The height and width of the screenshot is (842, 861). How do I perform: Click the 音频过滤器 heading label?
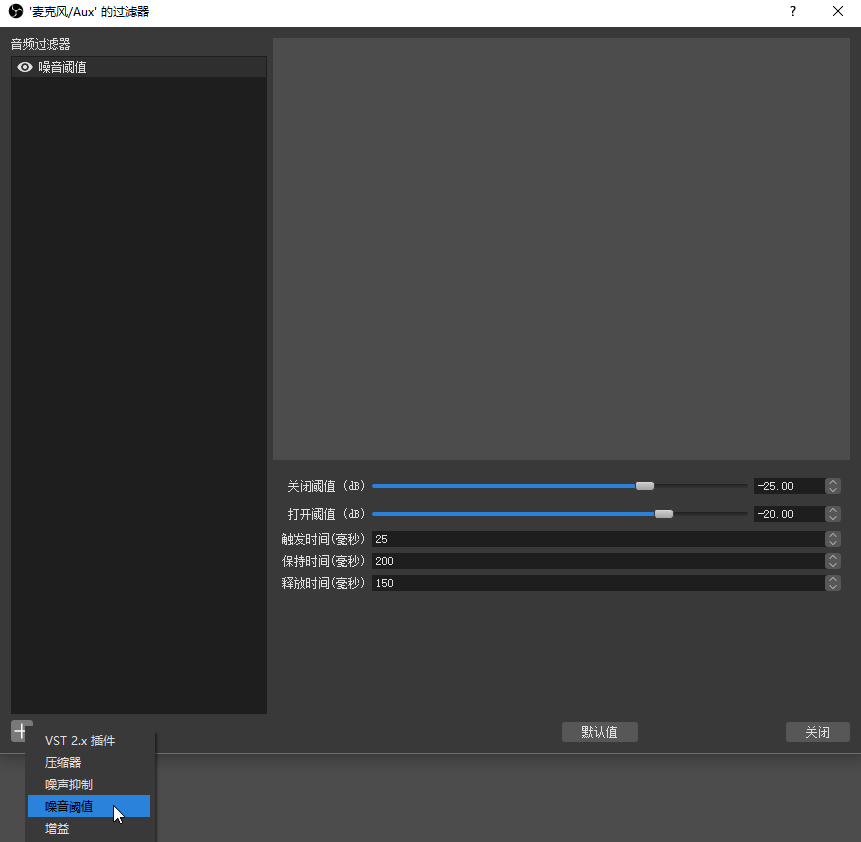coord(41,44)
